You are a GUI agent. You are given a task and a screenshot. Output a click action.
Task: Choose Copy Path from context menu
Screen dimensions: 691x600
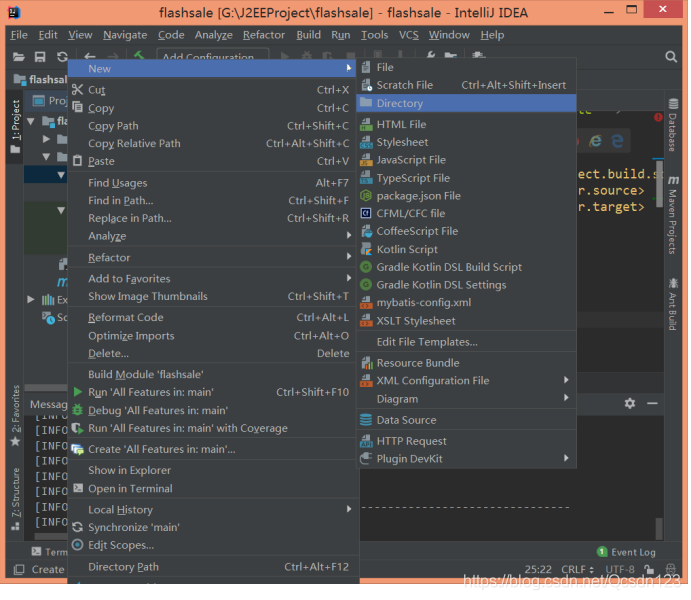tap(212, 126)
